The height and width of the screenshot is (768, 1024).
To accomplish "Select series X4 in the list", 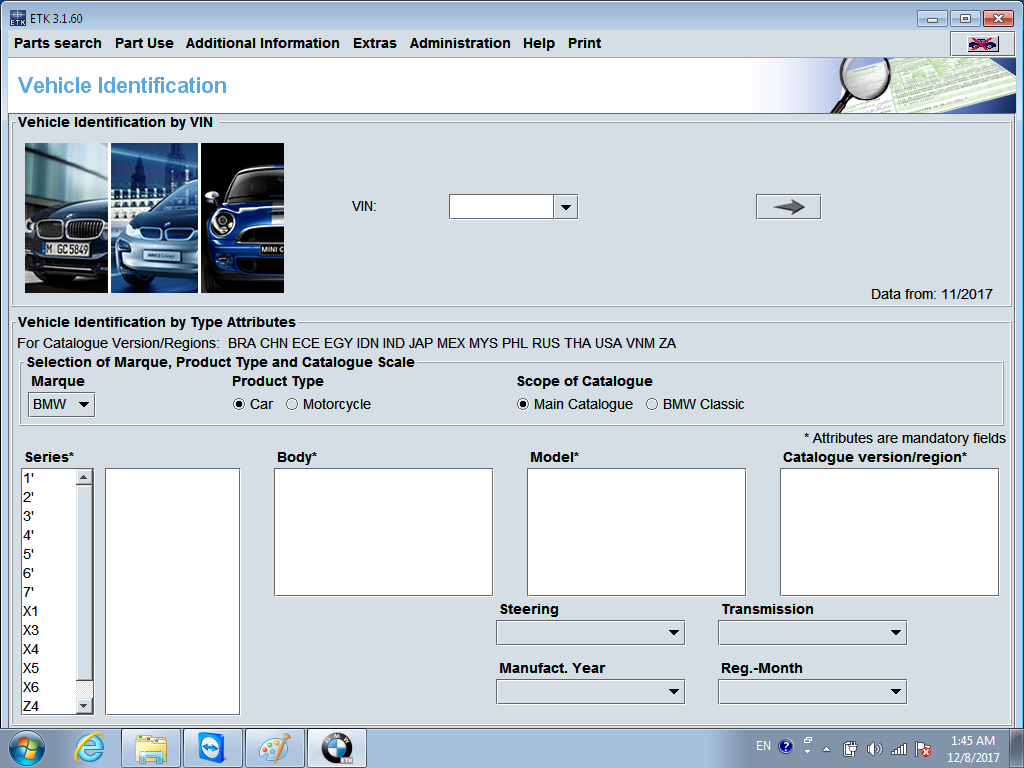I will 49,649.
